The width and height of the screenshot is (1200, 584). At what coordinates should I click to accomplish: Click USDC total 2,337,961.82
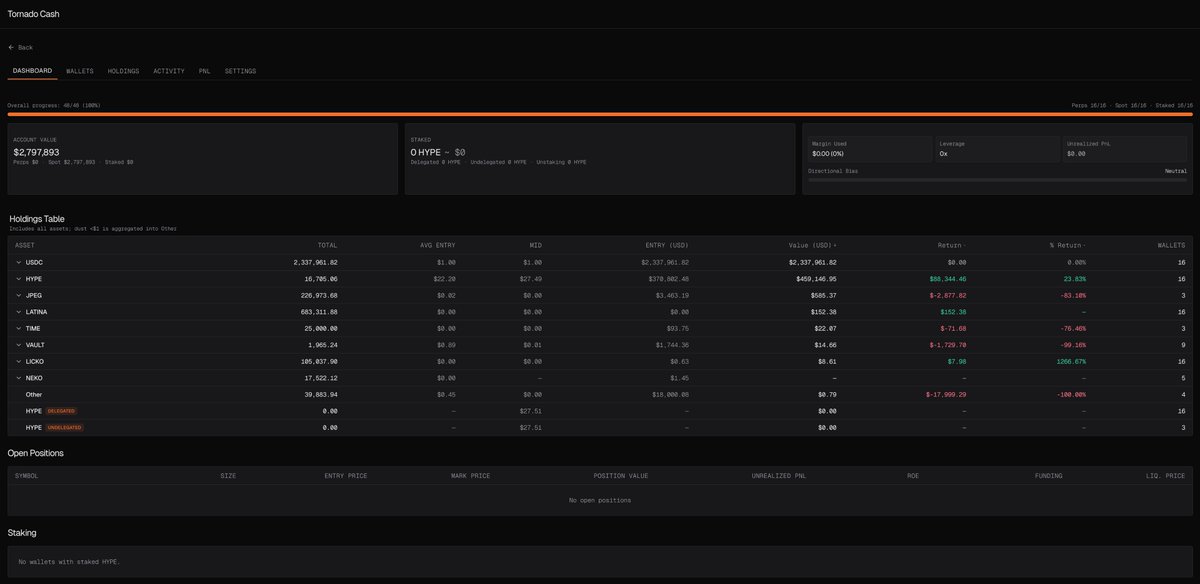(316, 262)
